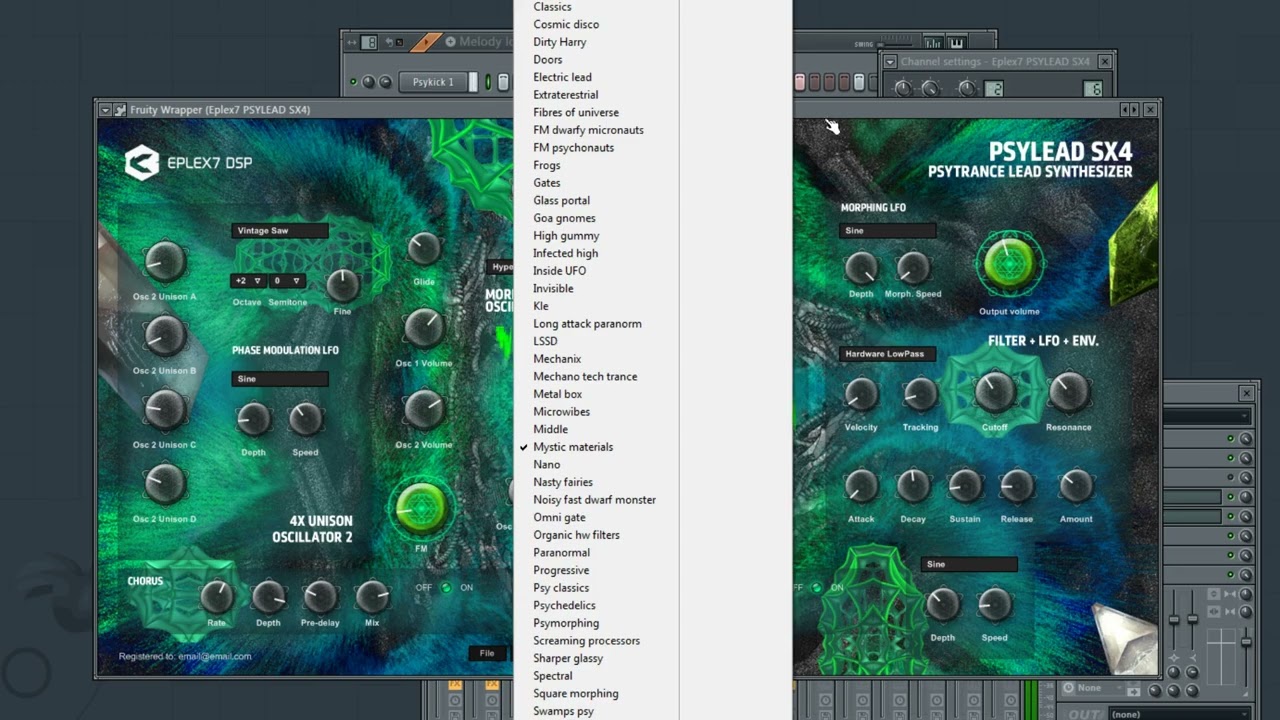This screenshot has height=720, width=1280.
Task: Open the keyboard editor icon in the step sequencer
Action: click(956, 43)
